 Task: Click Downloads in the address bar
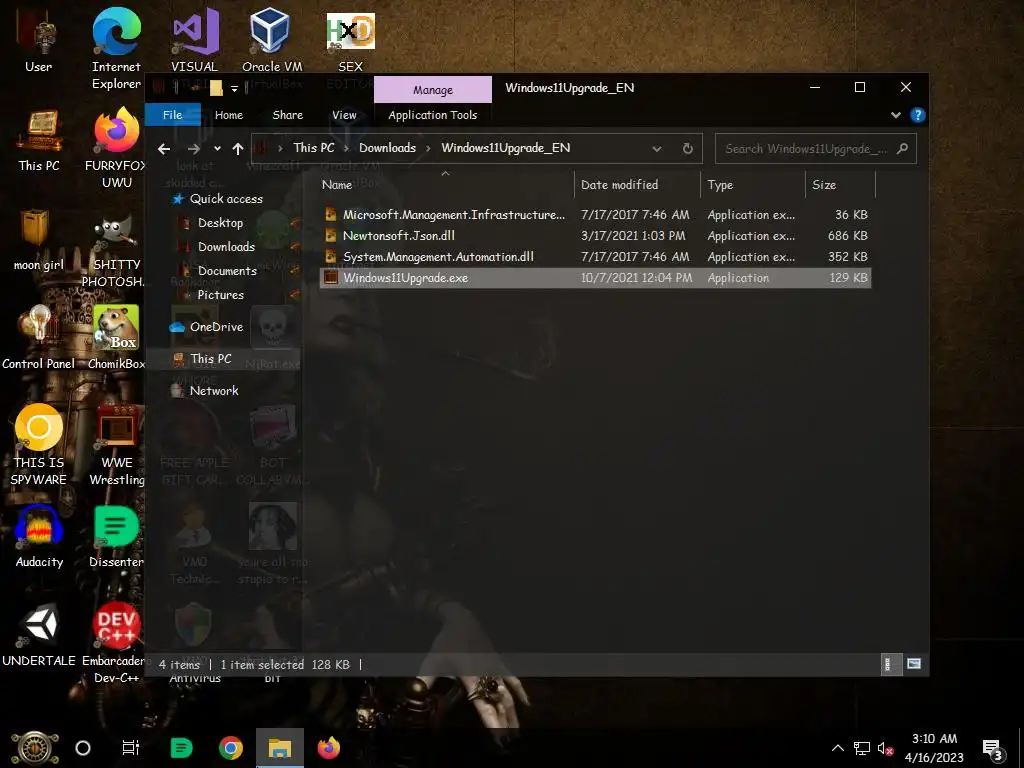coord(387,148)
